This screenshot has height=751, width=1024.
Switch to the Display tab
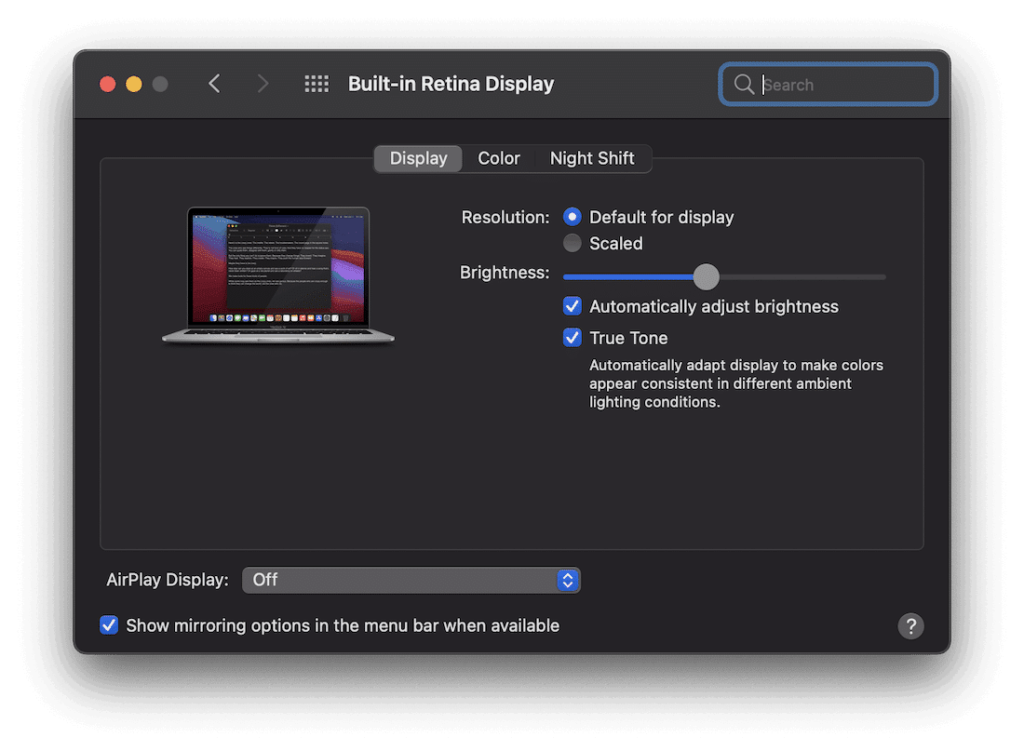(x=418, y=158)
